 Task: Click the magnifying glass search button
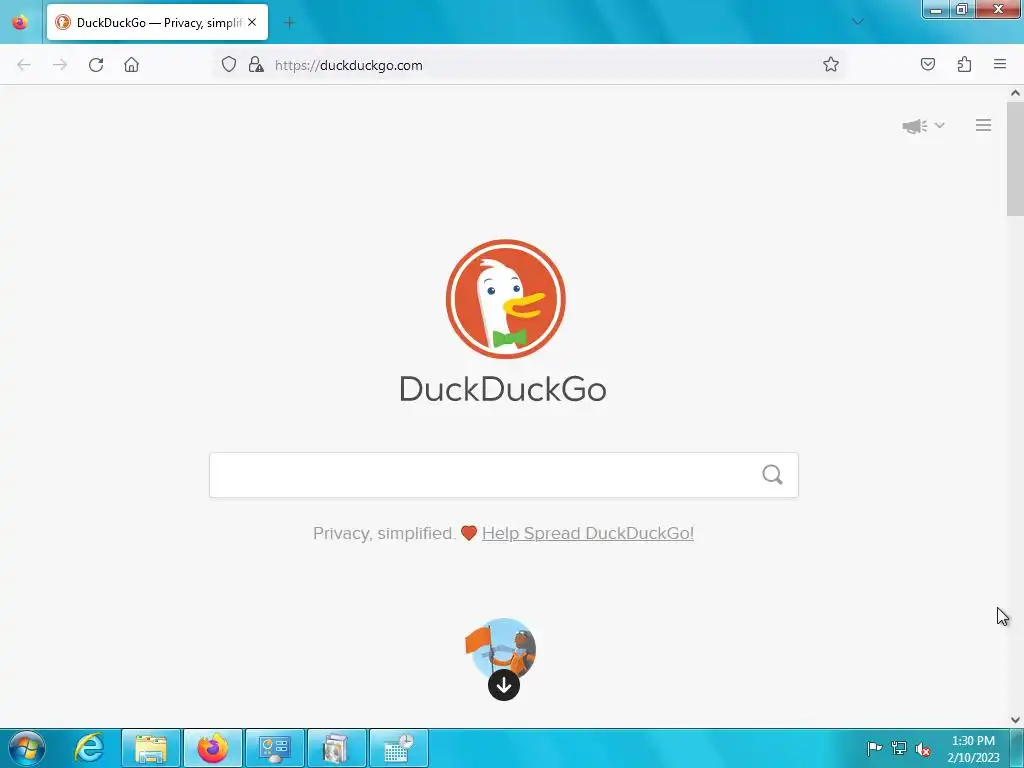pyautogui.click(x=772, y=475)
